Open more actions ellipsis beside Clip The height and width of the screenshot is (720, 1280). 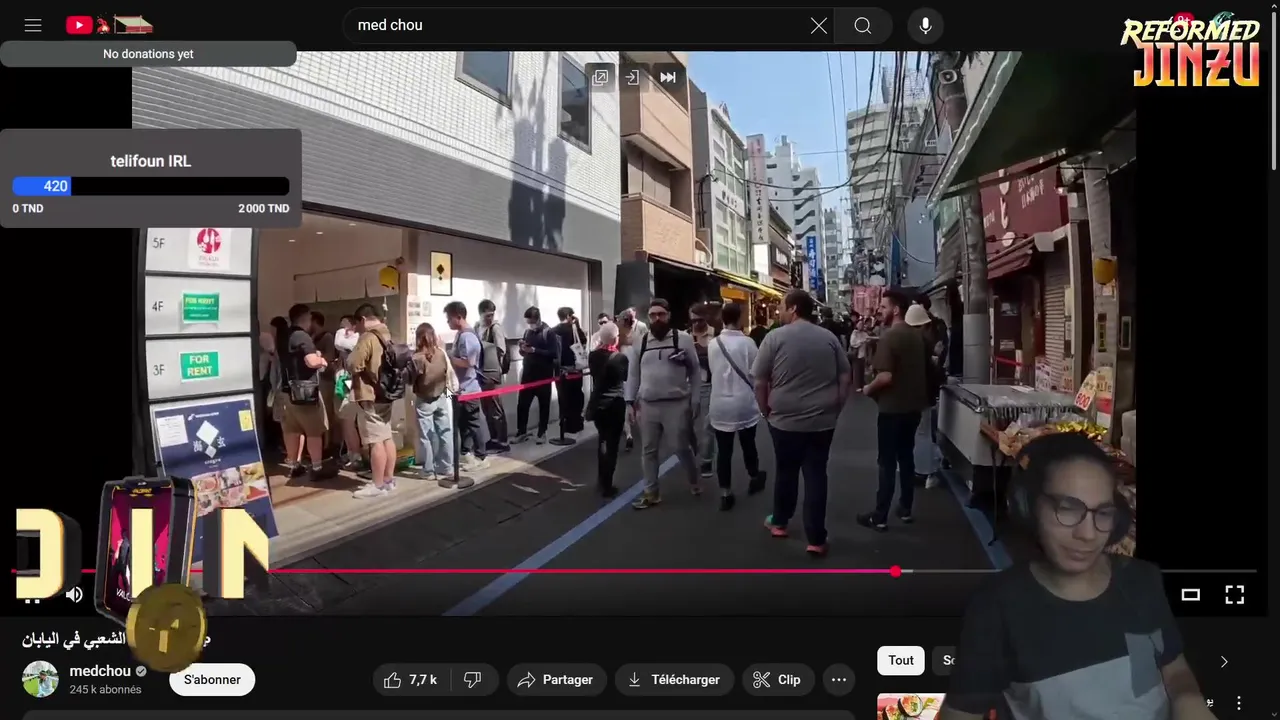coord(839,680)
